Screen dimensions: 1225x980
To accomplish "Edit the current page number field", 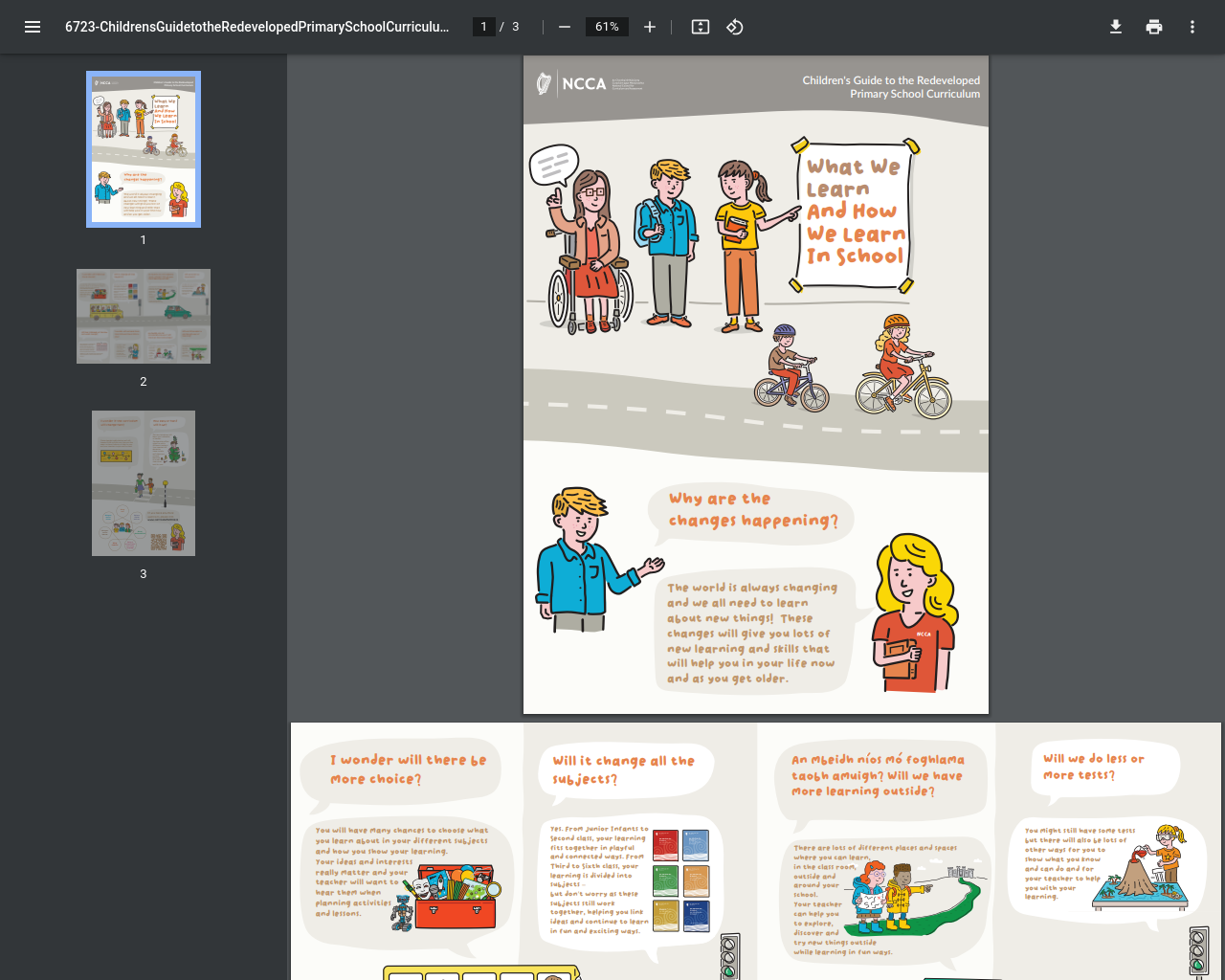I will [484, 27].
